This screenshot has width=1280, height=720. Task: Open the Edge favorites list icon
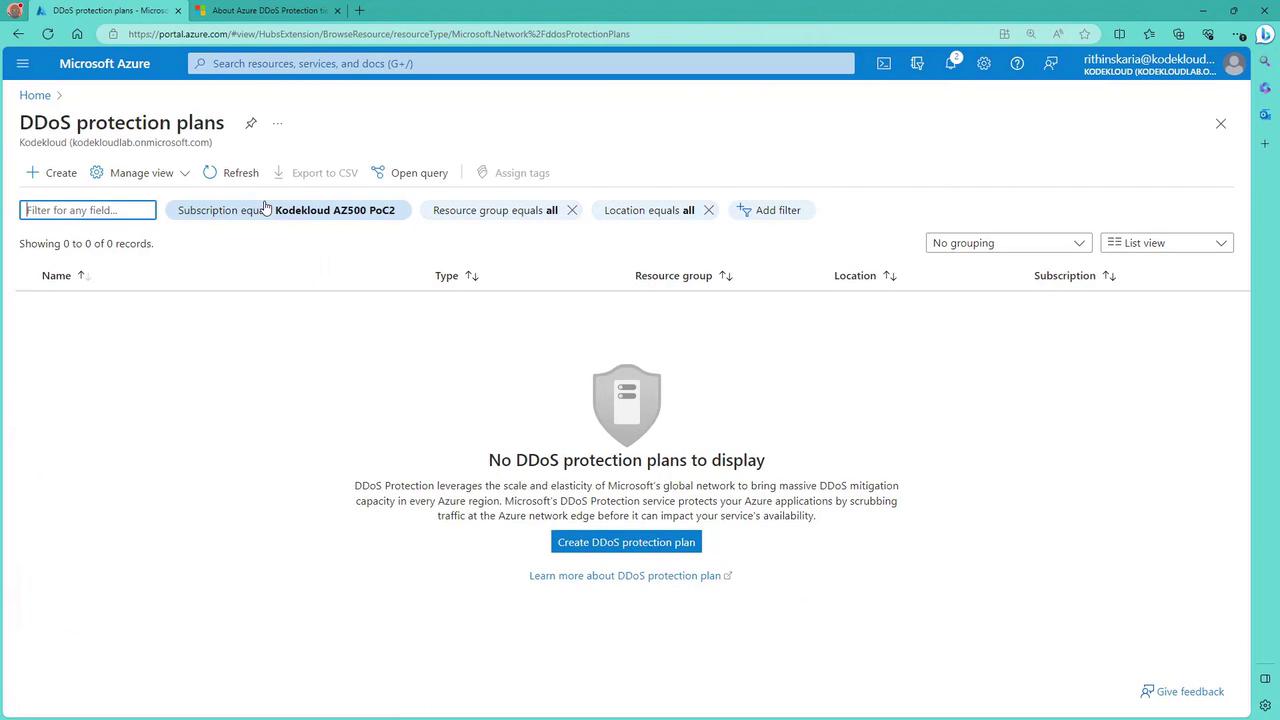pyautogui.click(x=1149, y=34)
